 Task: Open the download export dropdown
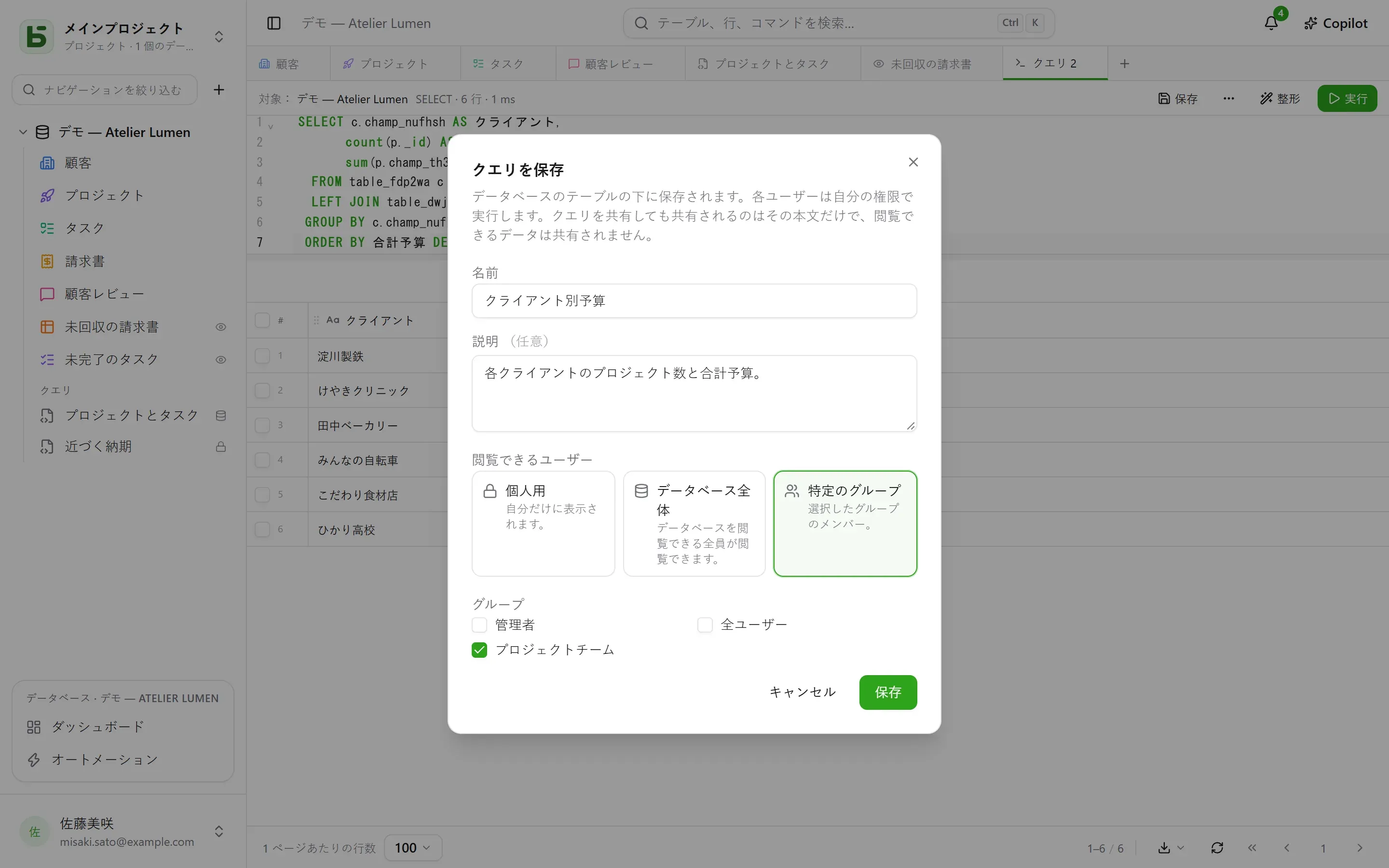1171,848
